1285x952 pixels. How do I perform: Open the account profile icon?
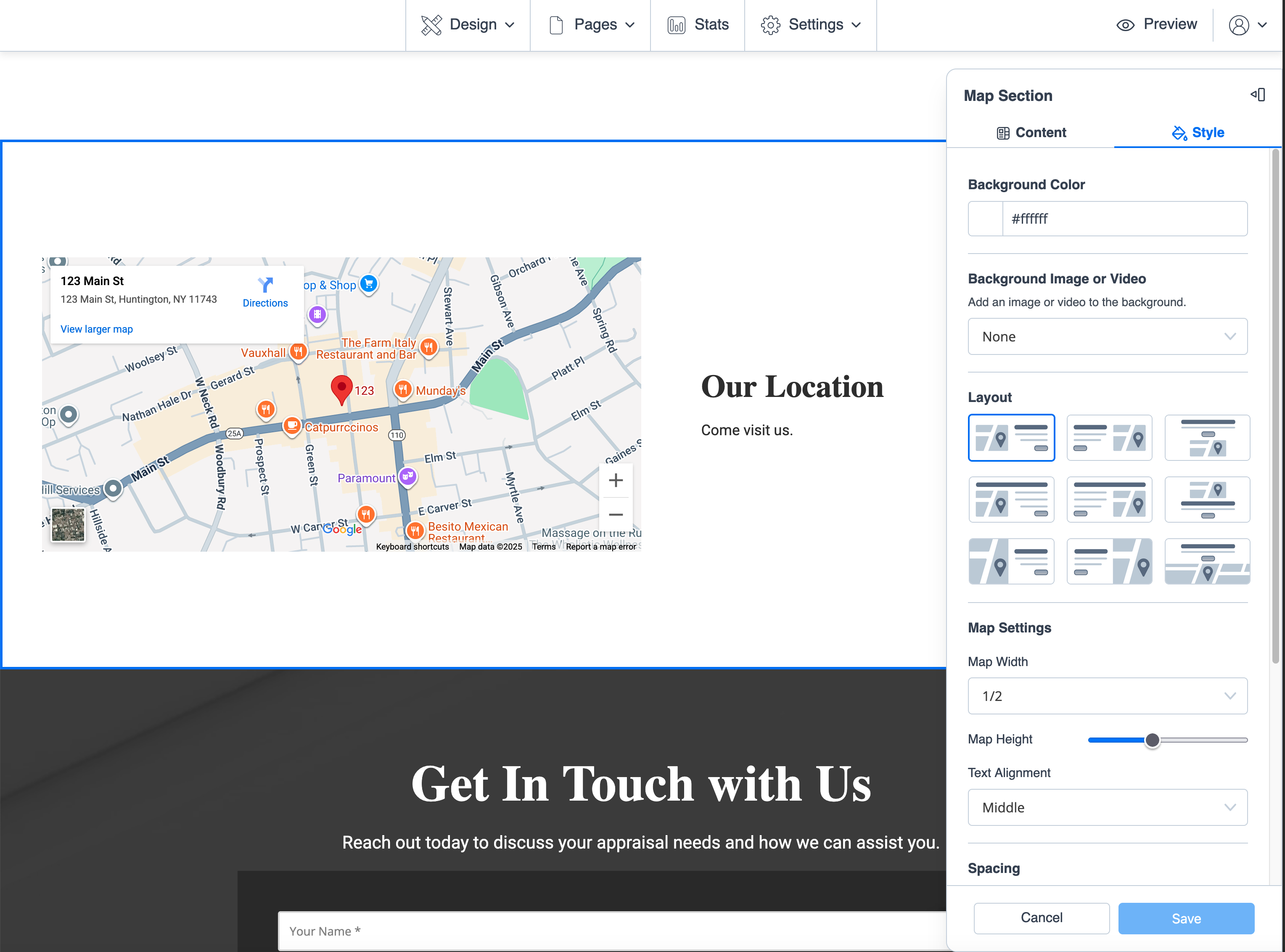(1238, 25)
